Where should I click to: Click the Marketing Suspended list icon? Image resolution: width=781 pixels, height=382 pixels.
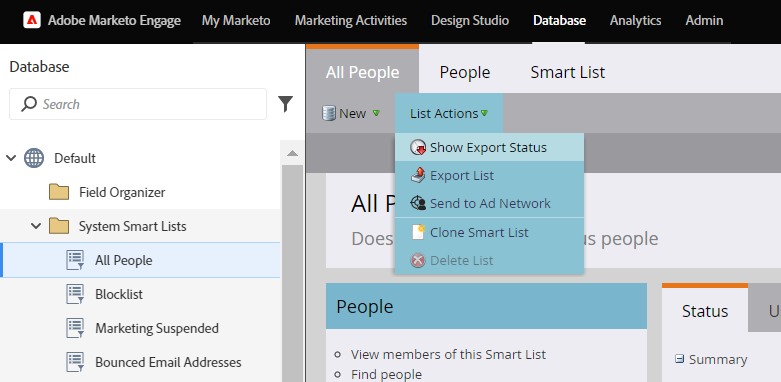[75, 328]
